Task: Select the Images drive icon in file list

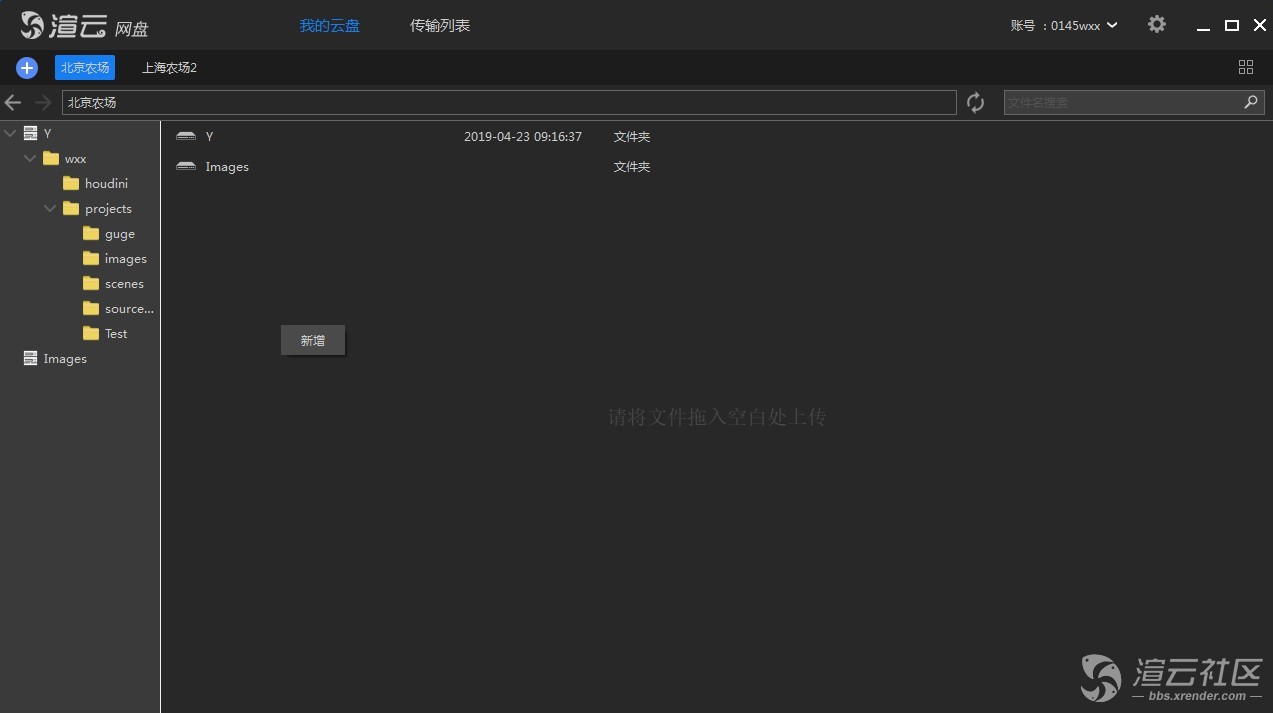Action: click(x=186, y=167)
